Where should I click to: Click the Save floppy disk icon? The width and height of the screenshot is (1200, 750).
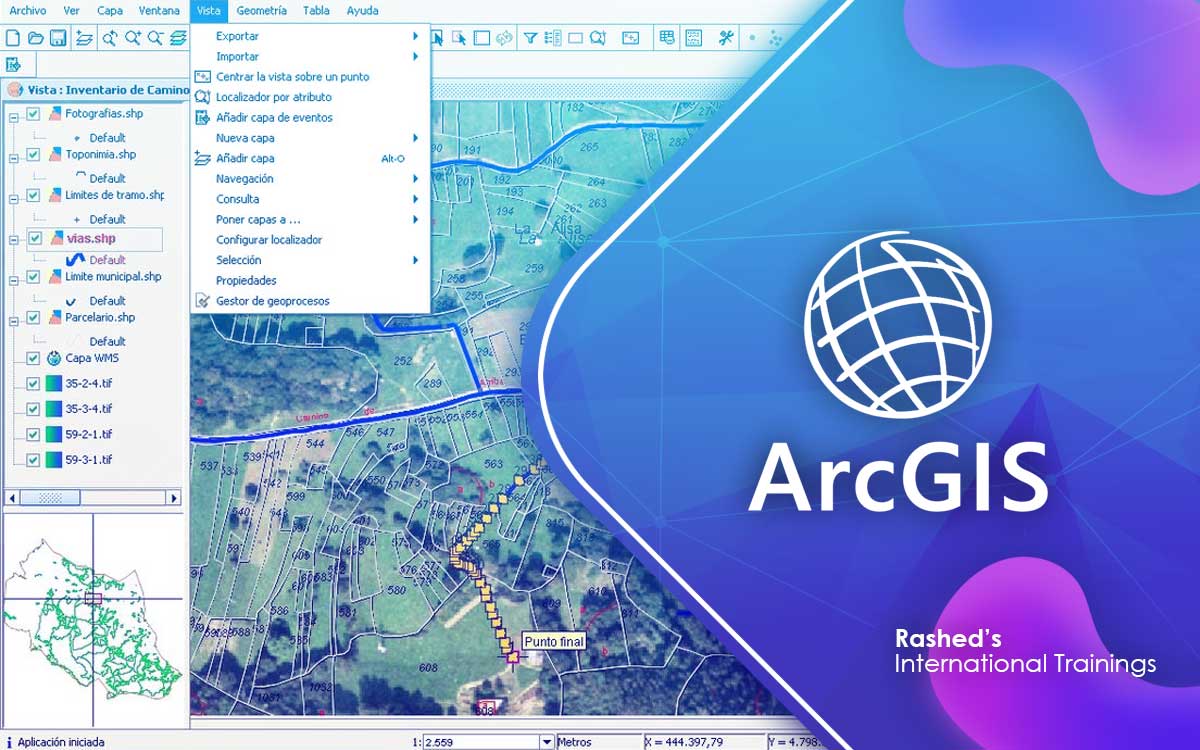click(x=58, y=38)
